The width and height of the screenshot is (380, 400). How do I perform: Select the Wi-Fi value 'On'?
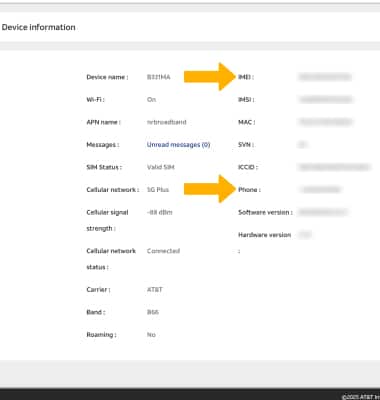[x=151, y=100]
